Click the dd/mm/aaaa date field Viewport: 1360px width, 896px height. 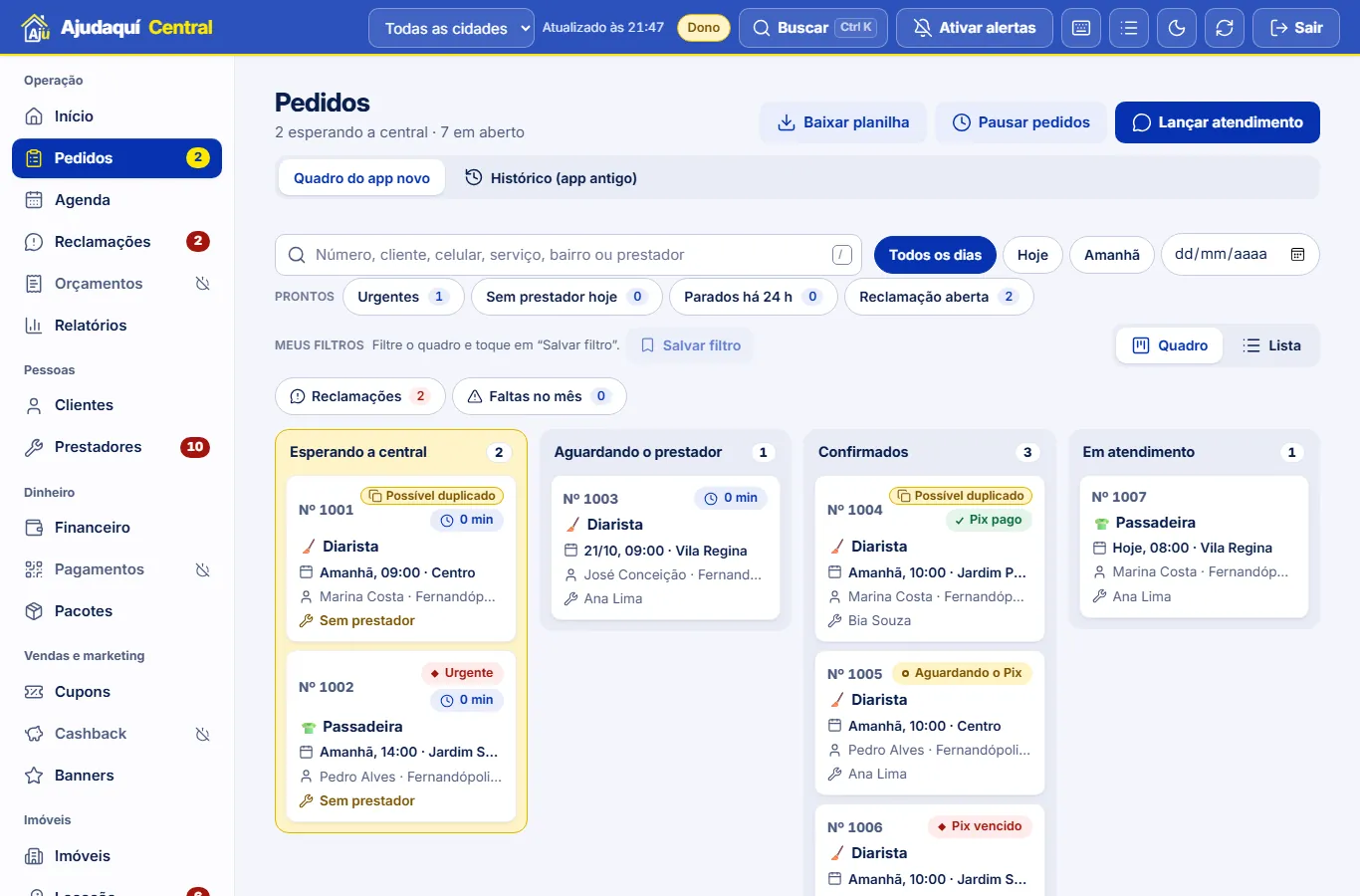[x=1240, y=255]
